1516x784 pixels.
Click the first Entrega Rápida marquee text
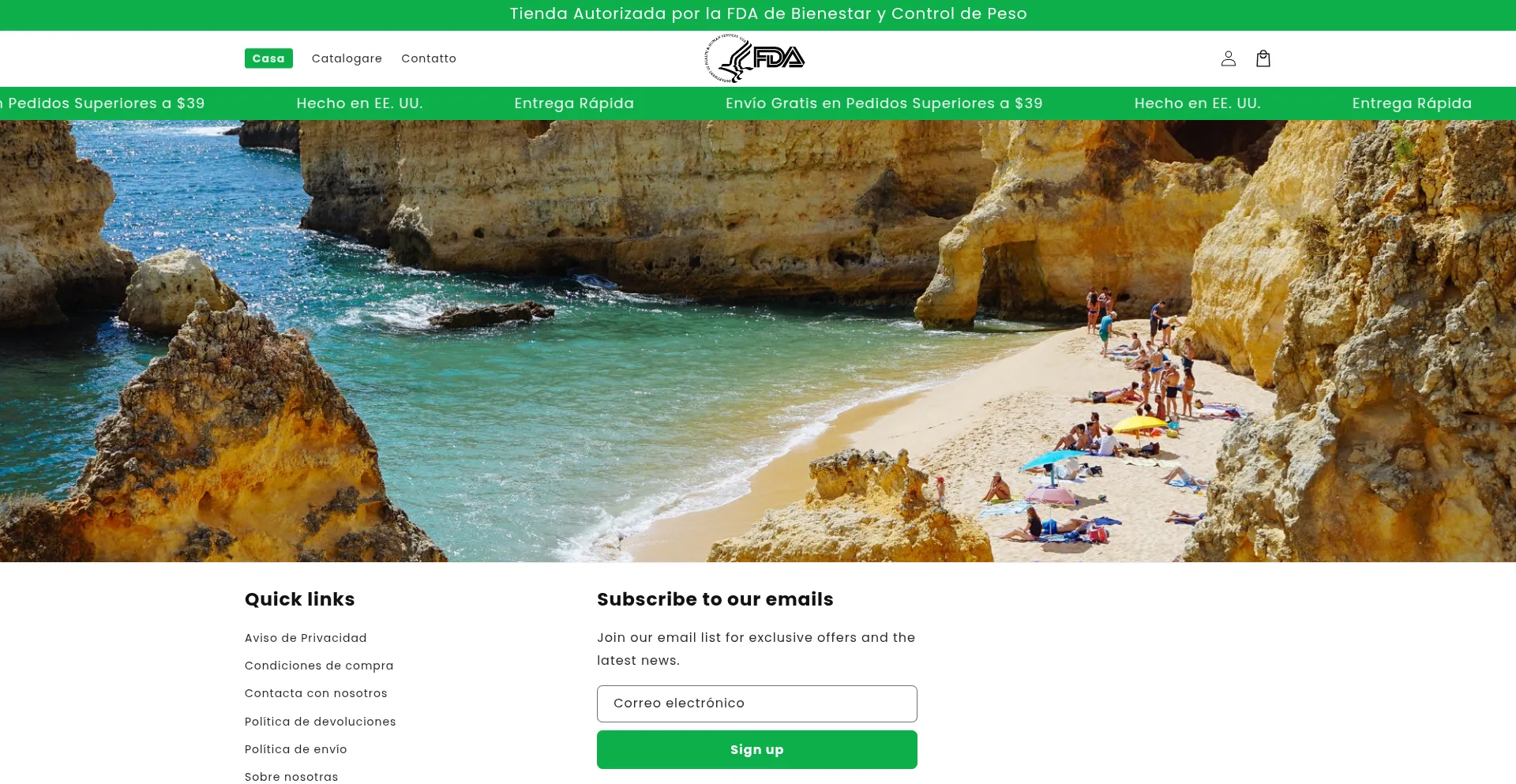[574, 103]
